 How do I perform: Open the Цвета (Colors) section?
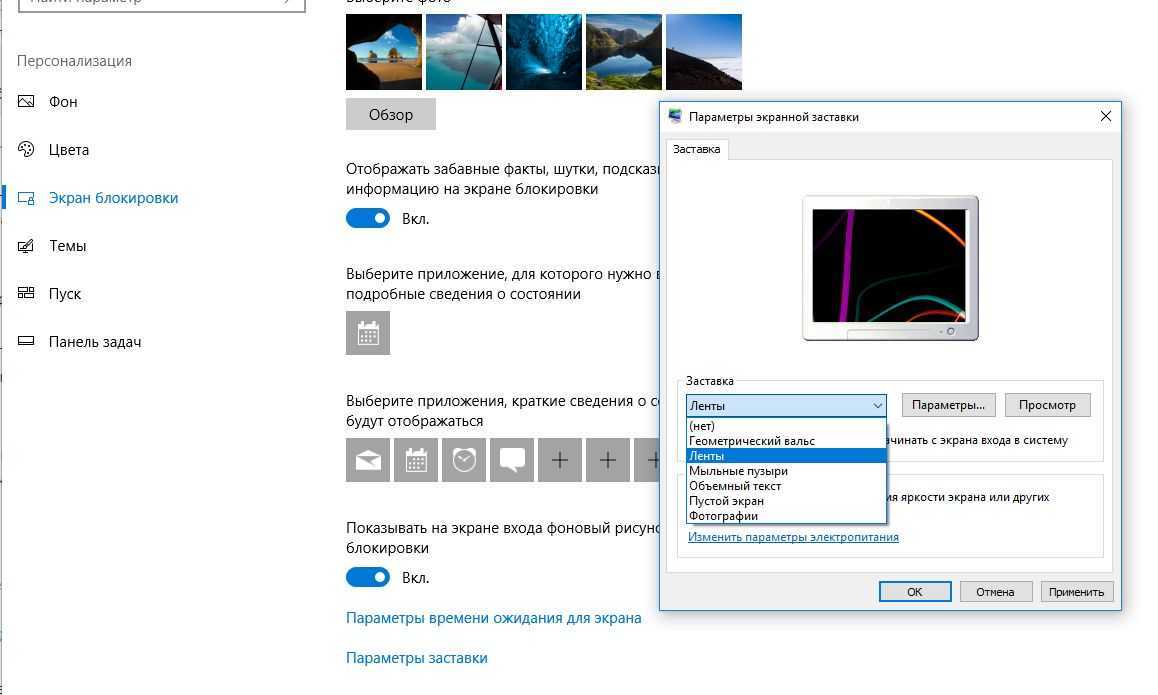click(x=69, y=150)
